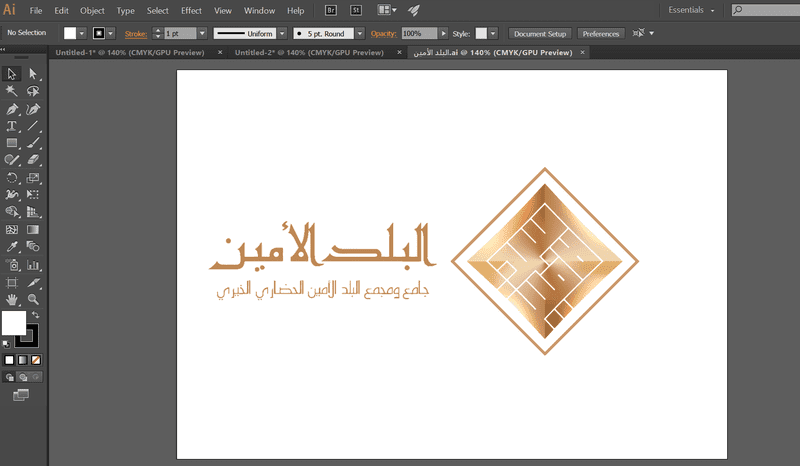Expand the Essentials workspace switcher
This screenshot has width=800, height=466.
coord(691,10)
